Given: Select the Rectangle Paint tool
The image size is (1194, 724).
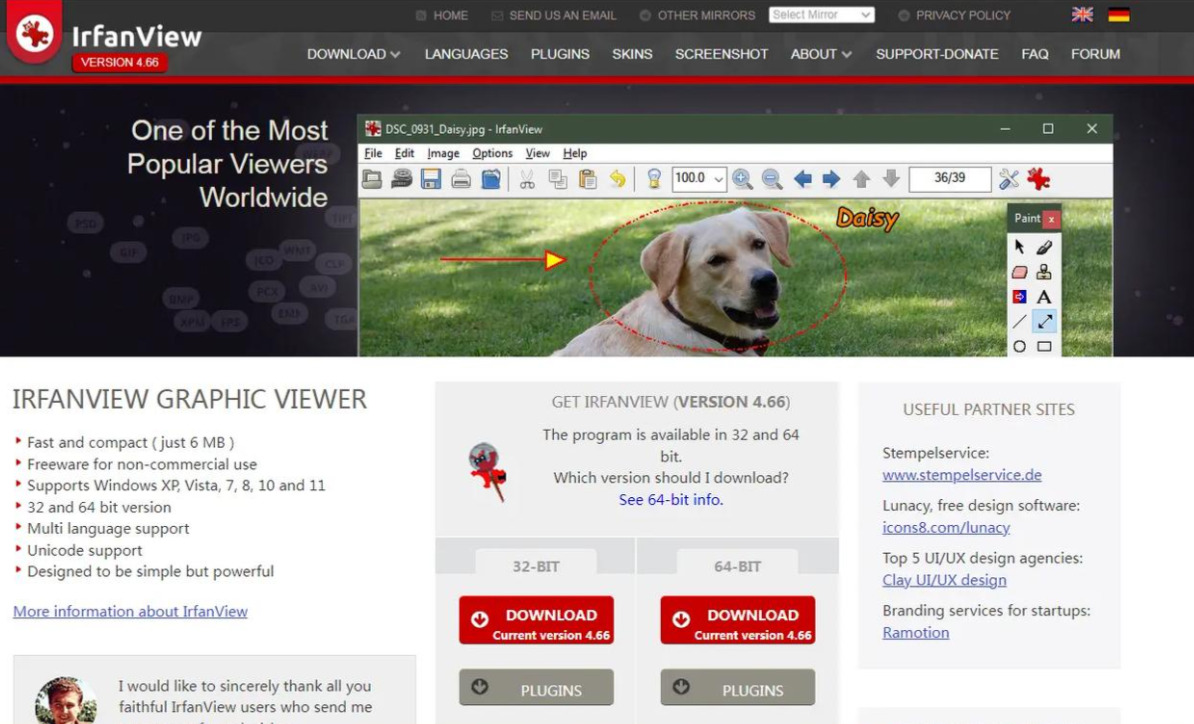Looking at the screenshot, I should pyautogui.click(x=1044, y=346).
